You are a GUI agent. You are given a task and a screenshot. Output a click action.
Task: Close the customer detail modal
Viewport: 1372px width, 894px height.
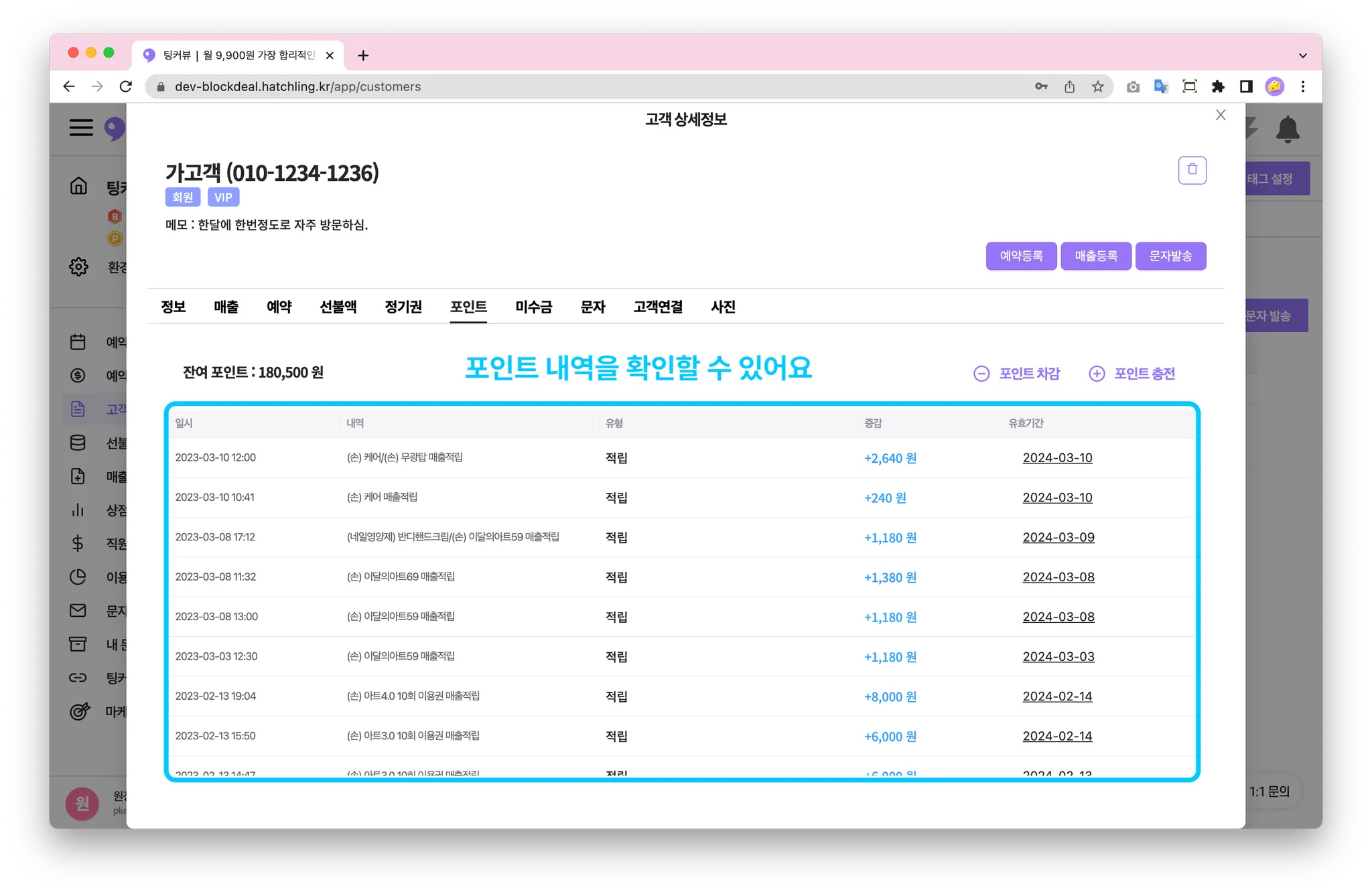[1221, 115]
